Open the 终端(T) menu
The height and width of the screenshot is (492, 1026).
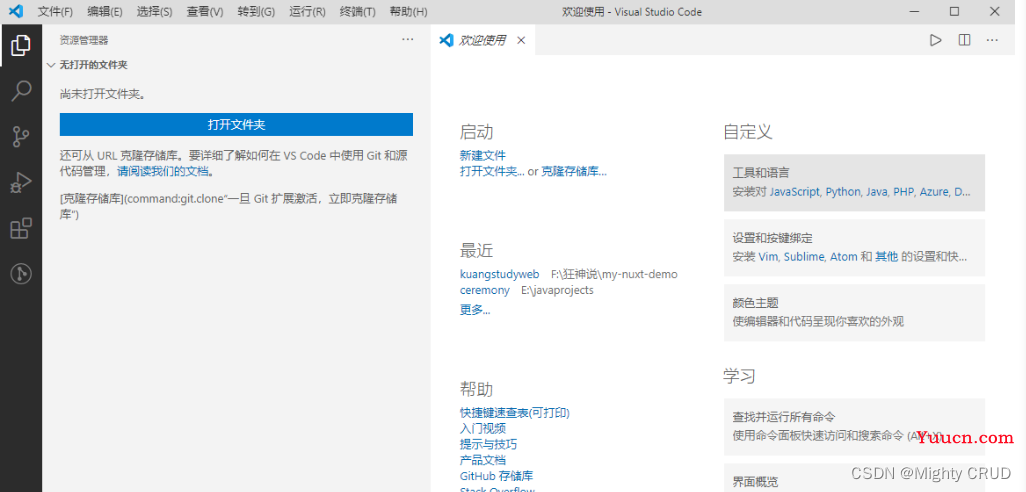pos(358,12)
